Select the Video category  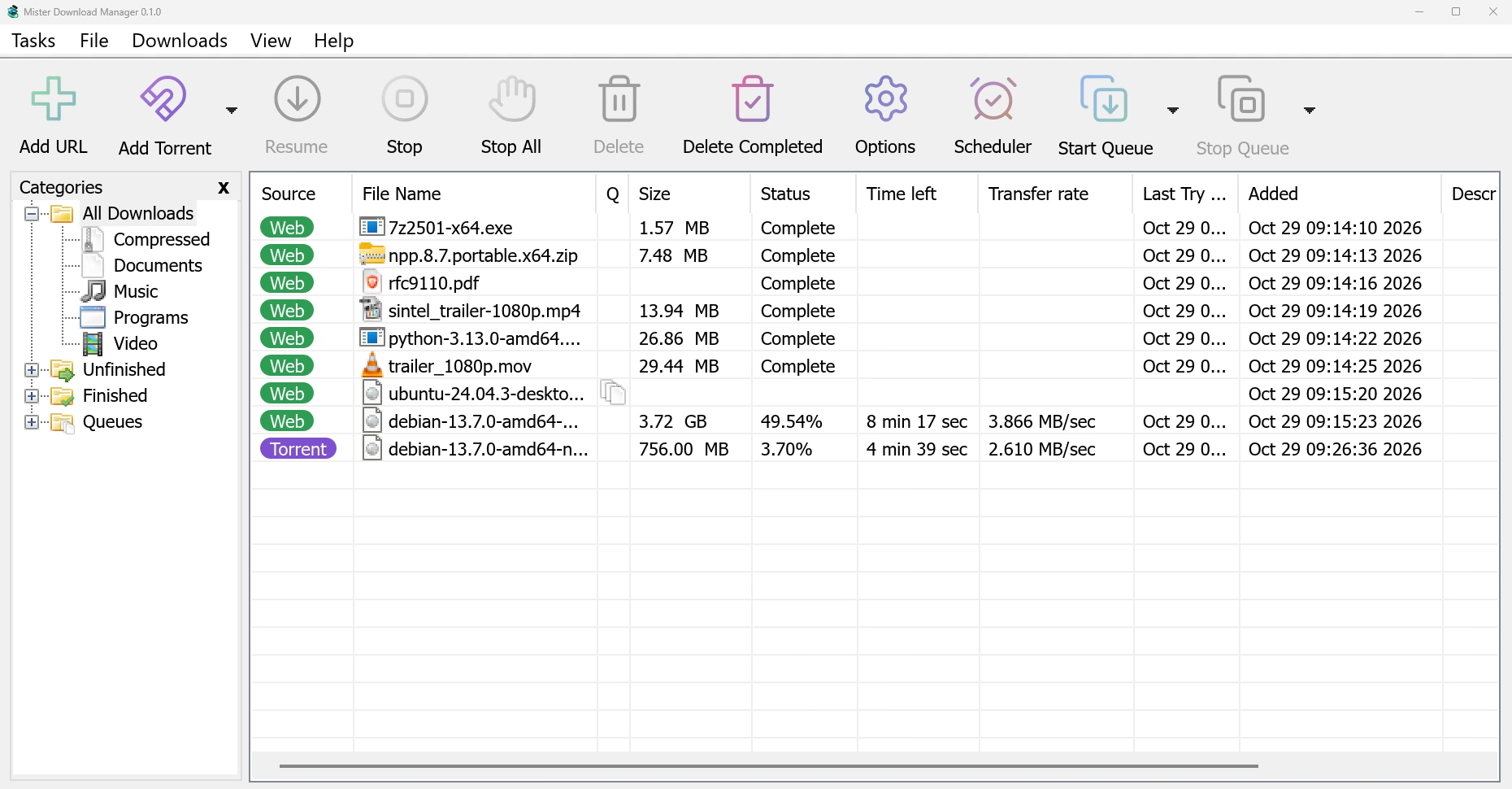point(136,343)
